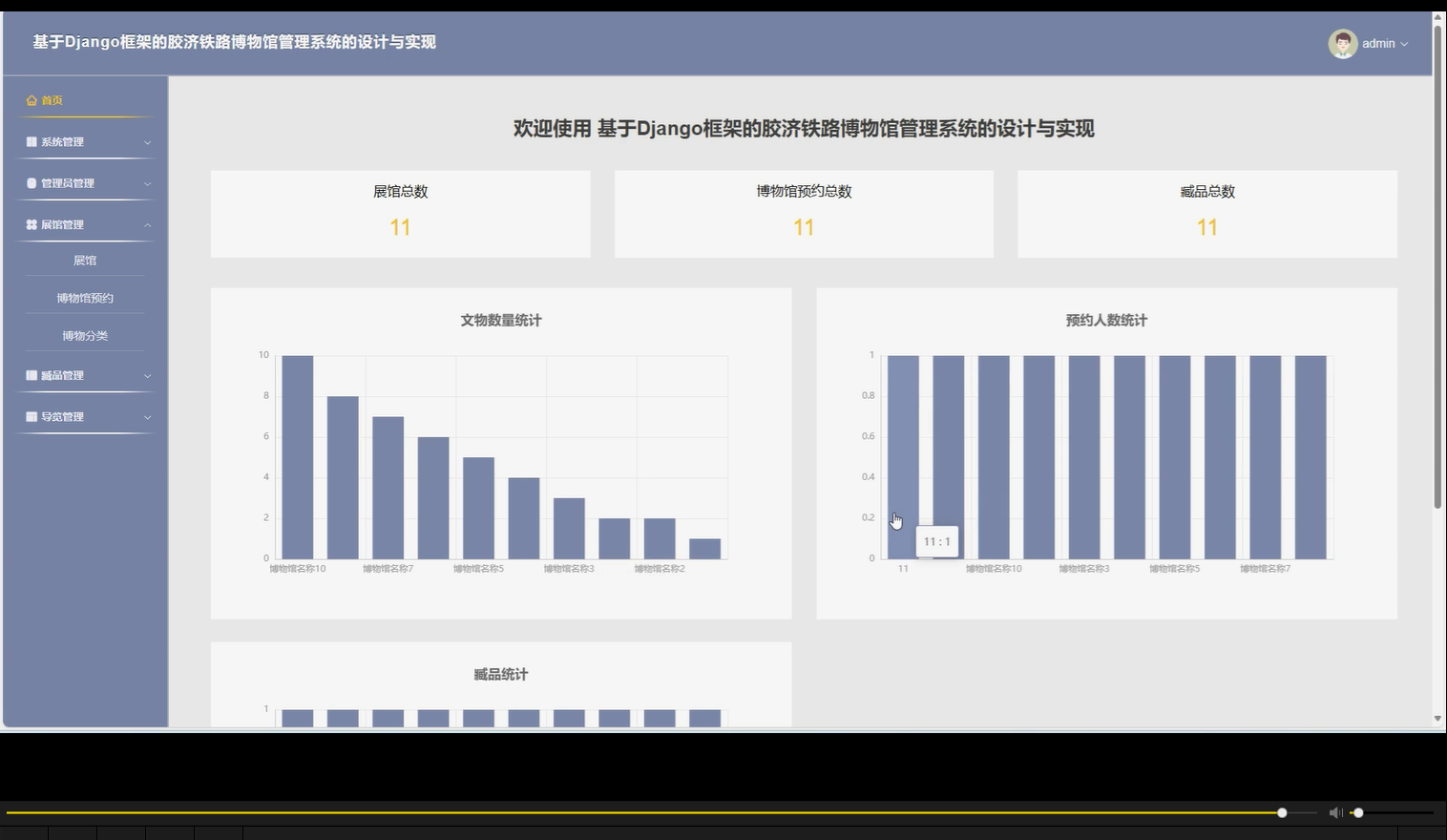Click the '11 : 1' chart tooltip
This screenshot has width=1447, height=840.
(x=937, y=541)
